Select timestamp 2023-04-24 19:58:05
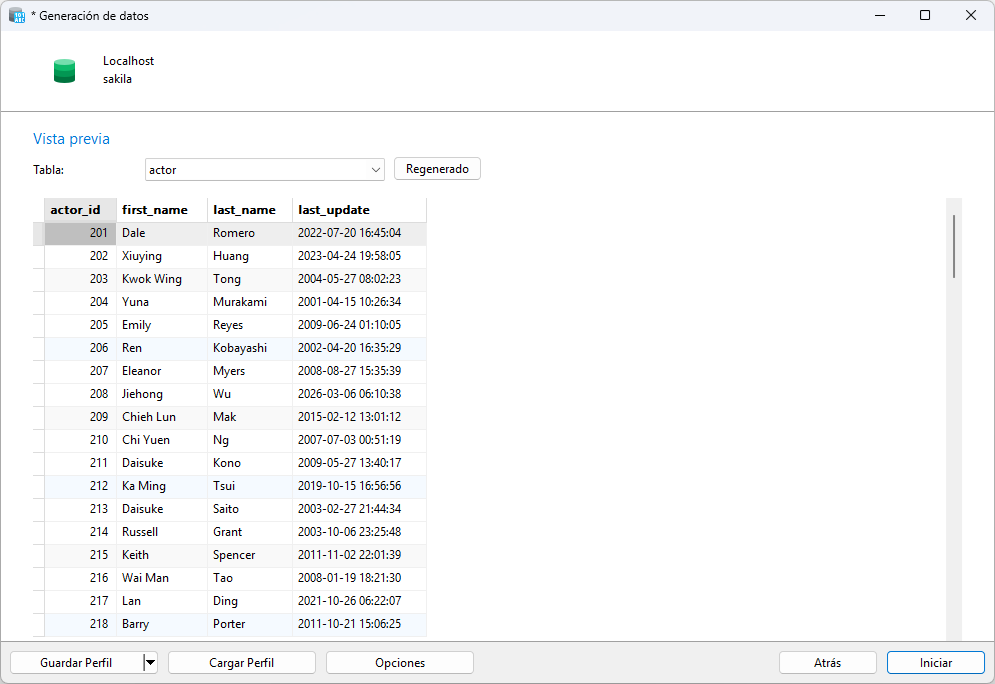 point(359,256)
